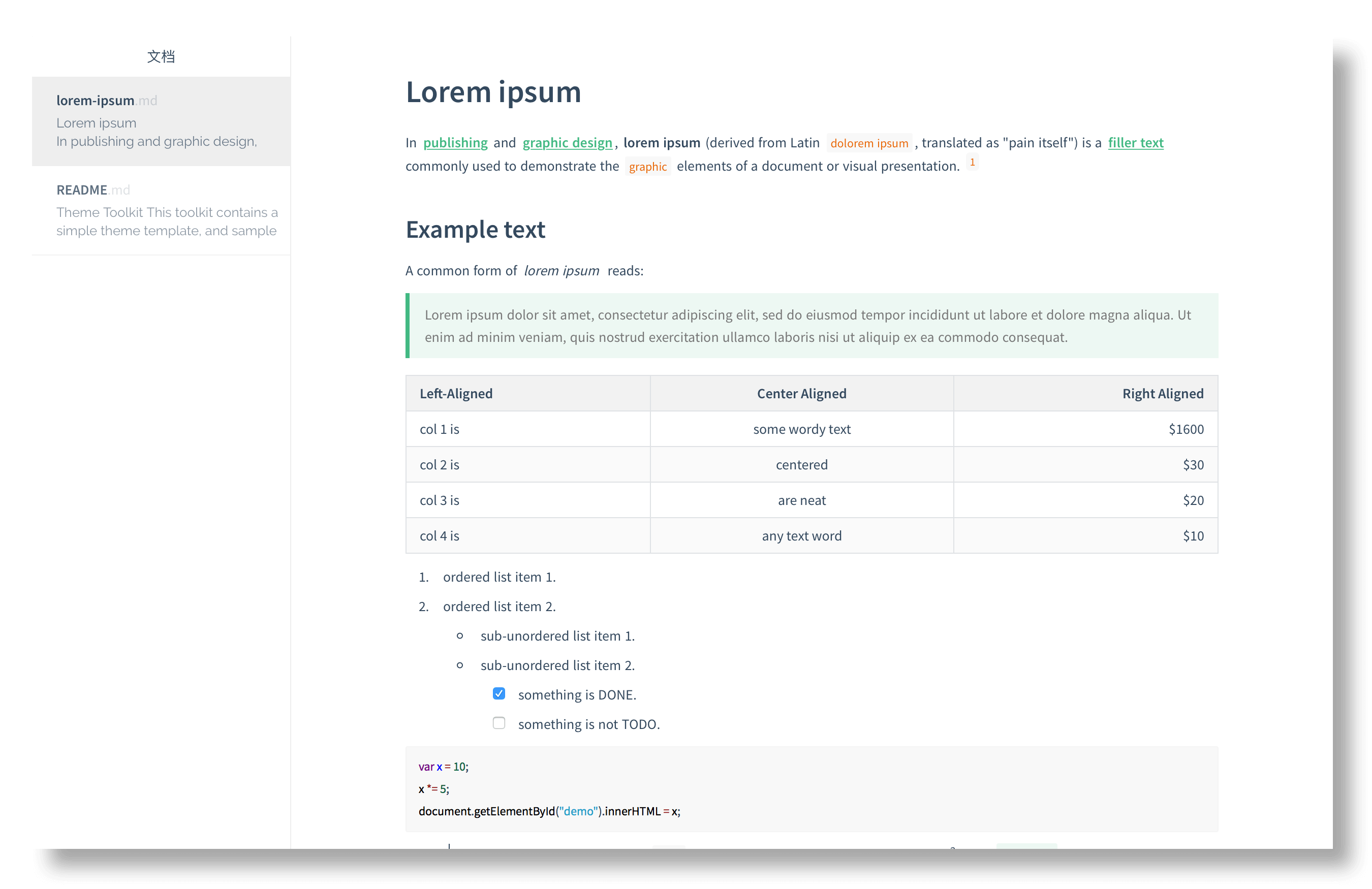Screen dimensions: 1372x889
Task: Click the graphic inline code span
Action: (x=647, y=167)
